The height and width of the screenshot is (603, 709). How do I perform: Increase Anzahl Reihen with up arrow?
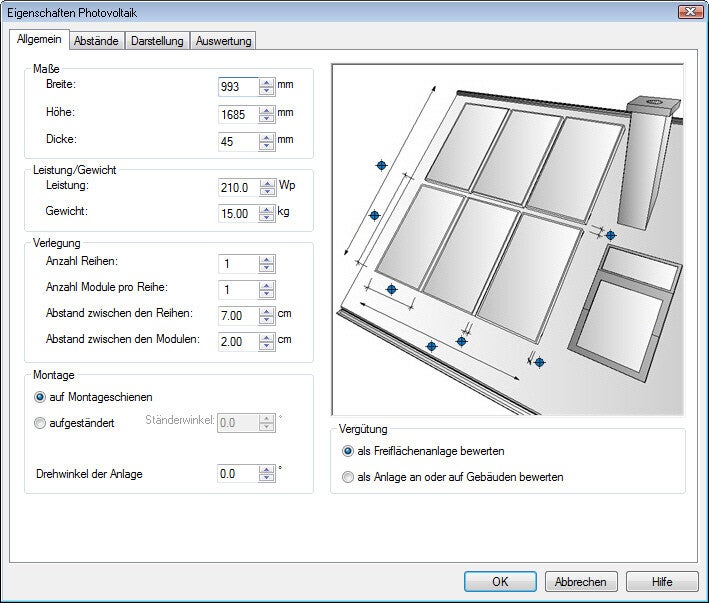point(266,260)
